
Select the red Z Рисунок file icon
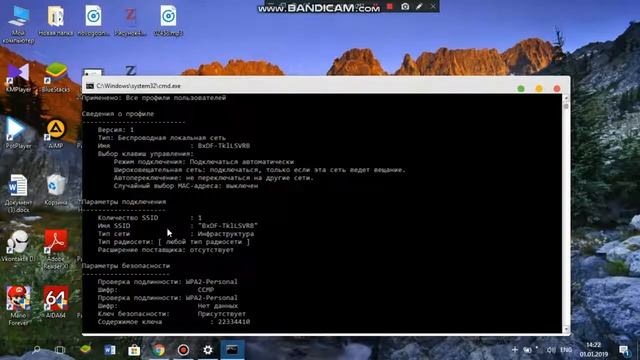[130, 21]
